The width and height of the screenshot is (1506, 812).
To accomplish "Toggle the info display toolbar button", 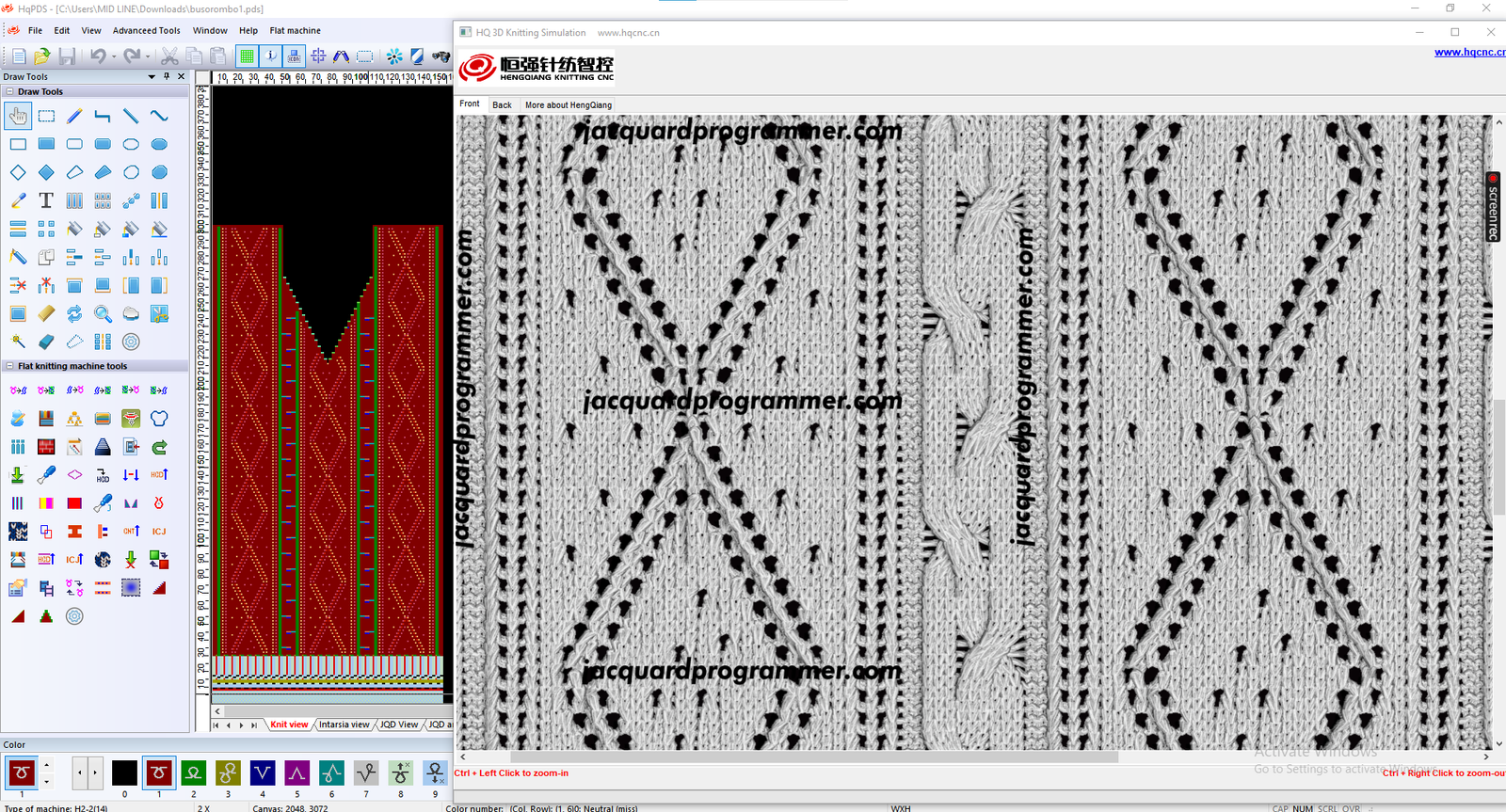I will tap(270, 56).
